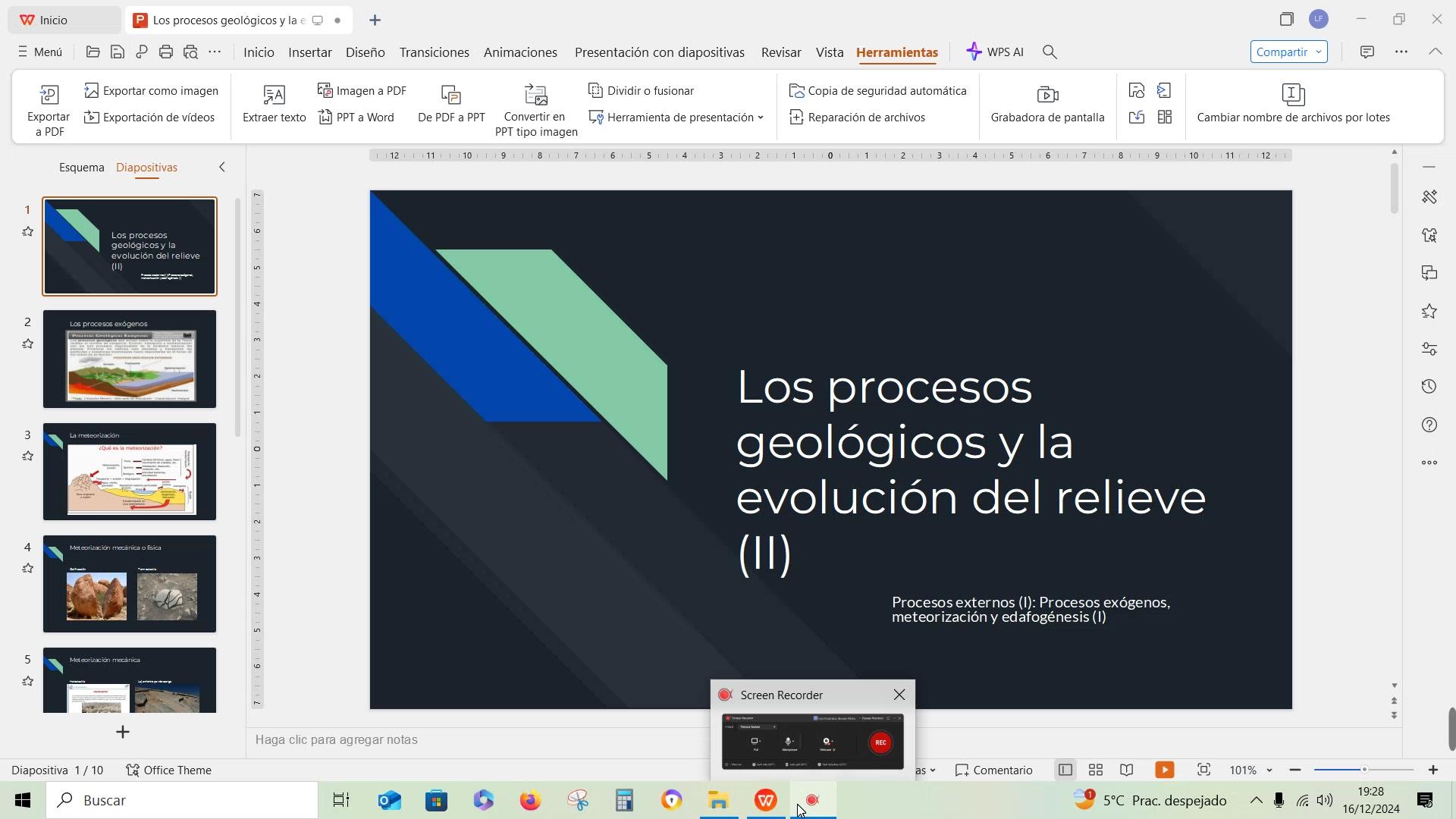This screenshot has height=819, width=1456.
Task: Open the Extraer texto tool
Action: tap(274, 105)
